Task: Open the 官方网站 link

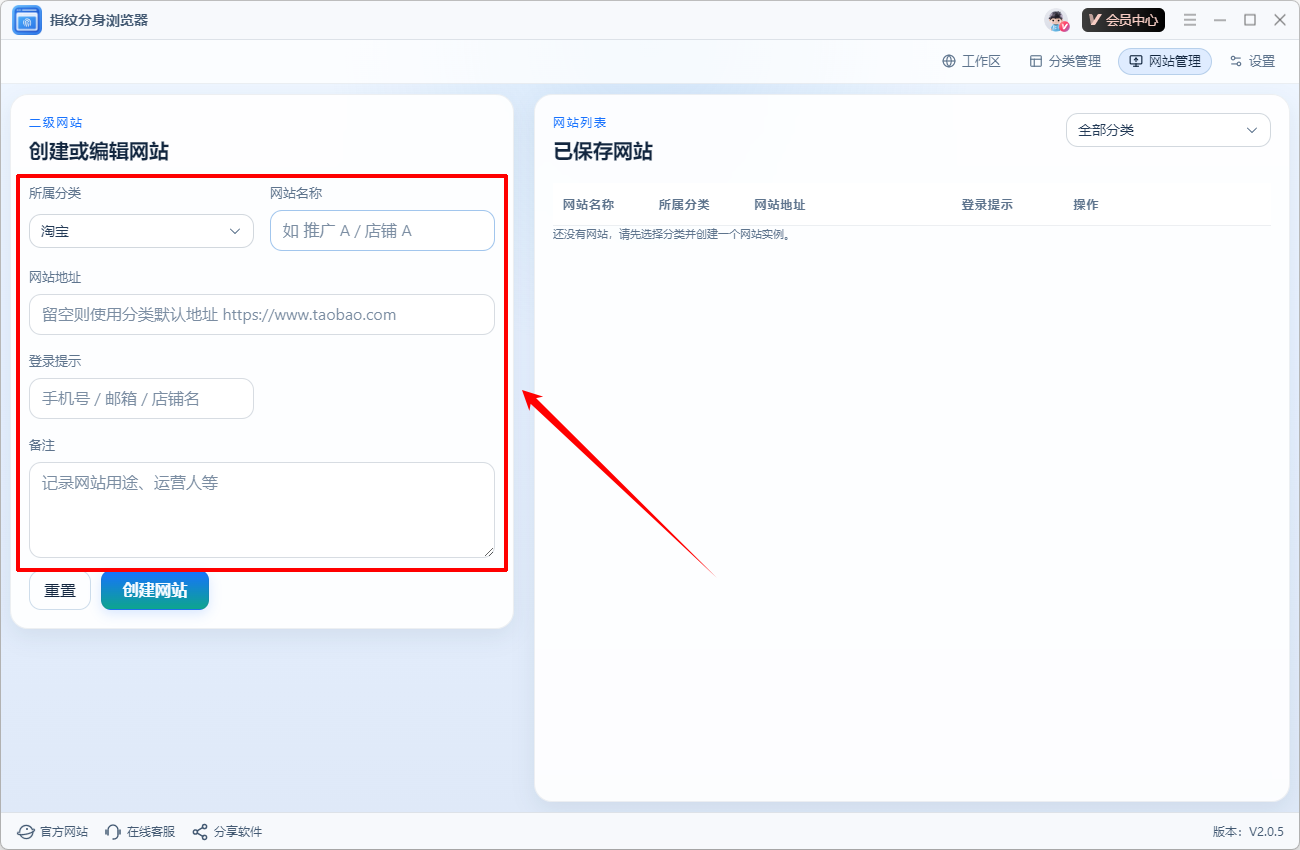Action: tap(53, 831)
